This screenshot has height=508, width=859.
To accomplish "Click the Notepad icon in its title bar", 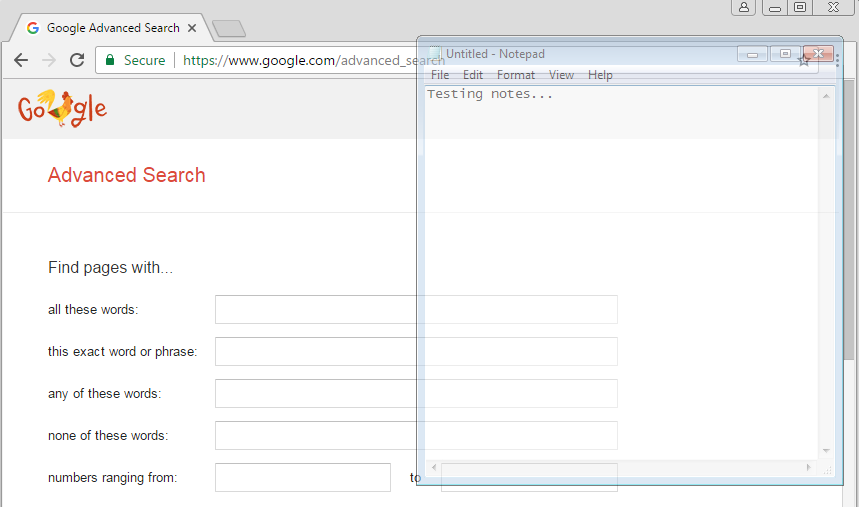I will coord(434,54).
